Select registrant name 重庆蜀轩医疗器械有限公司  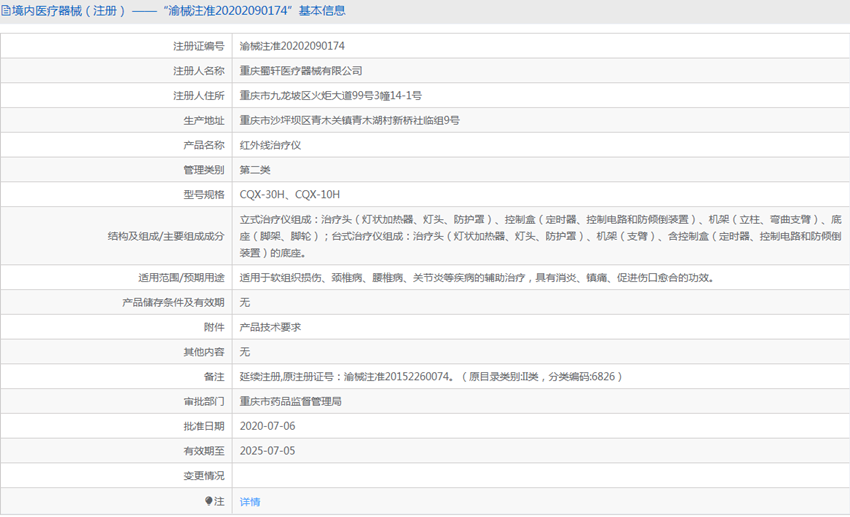(x=301, y=71)
